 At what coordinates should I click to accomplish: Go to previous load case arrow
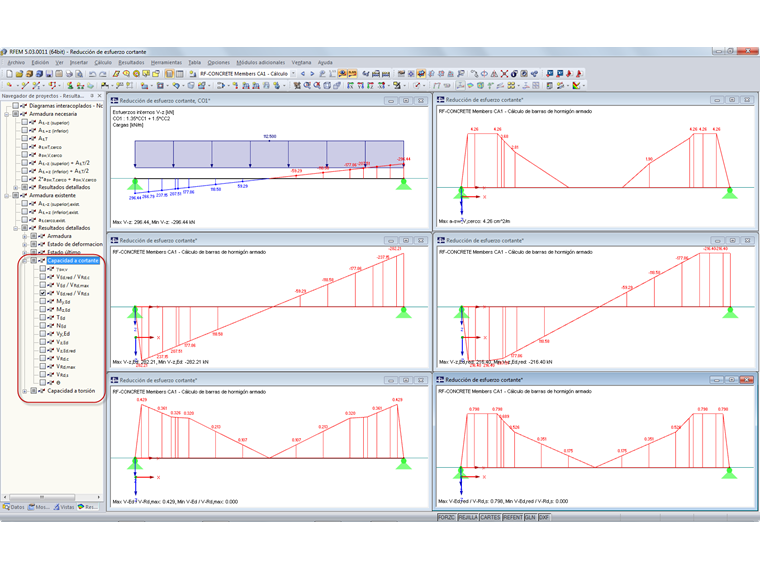point(303,74)
